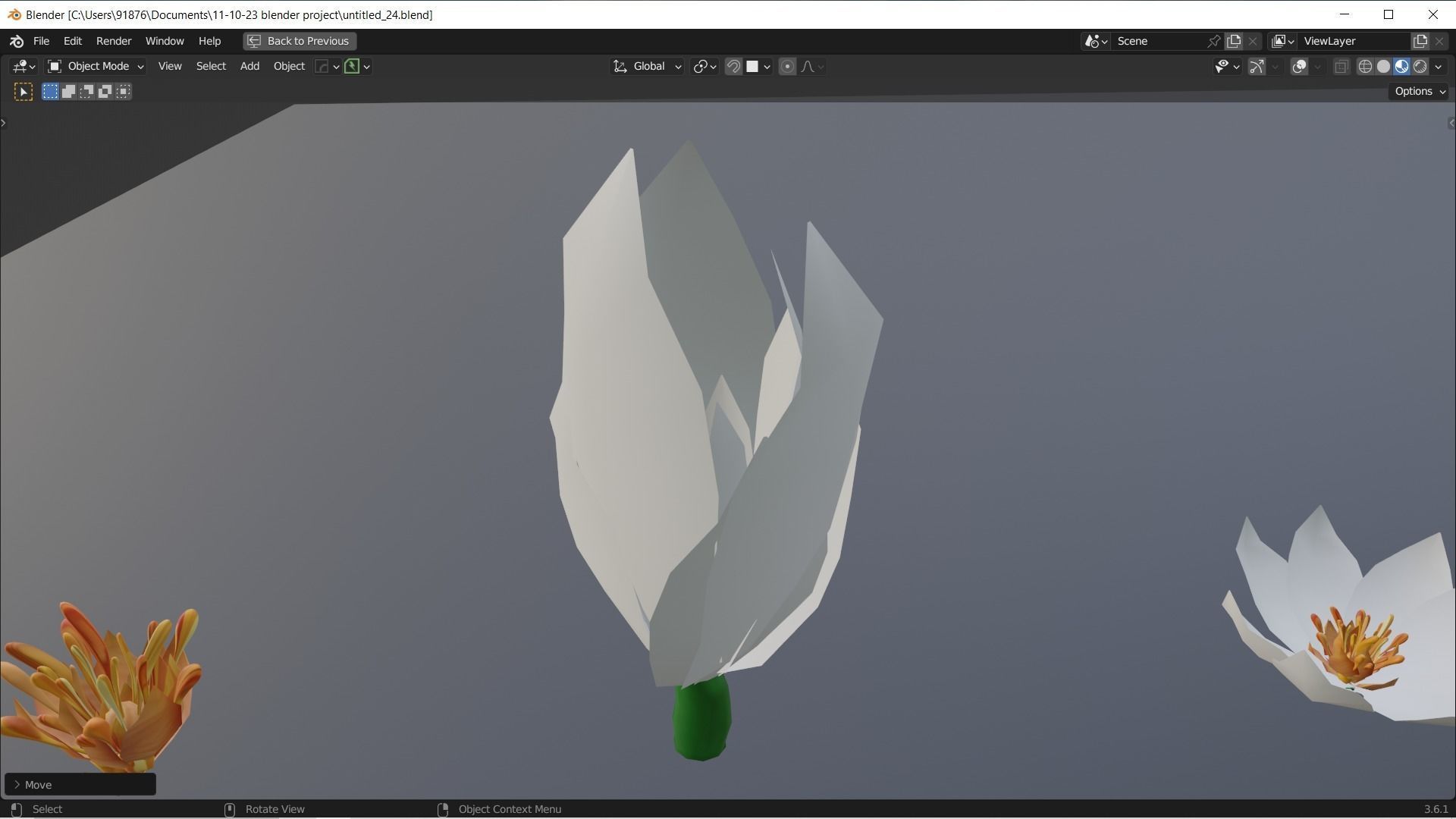Image resolution: width=1456 pixels, height=819 pixels.
Task: Open object type visibility dropdown
Action: point(1226,67)
